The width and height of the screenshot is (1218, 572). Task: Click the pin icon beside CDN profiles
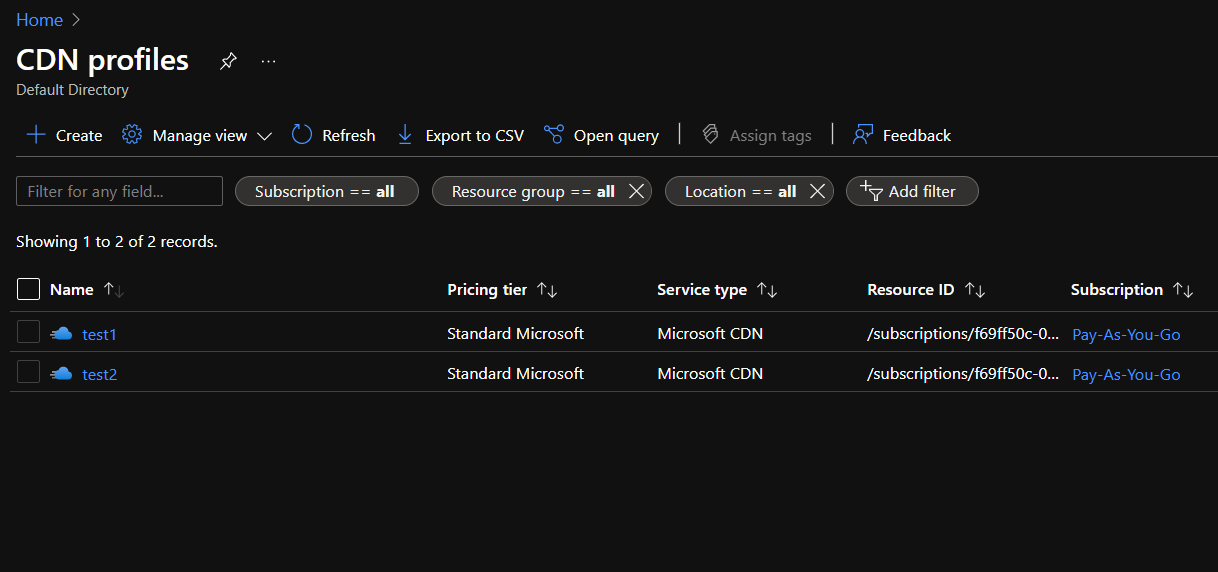click(228, 61)
